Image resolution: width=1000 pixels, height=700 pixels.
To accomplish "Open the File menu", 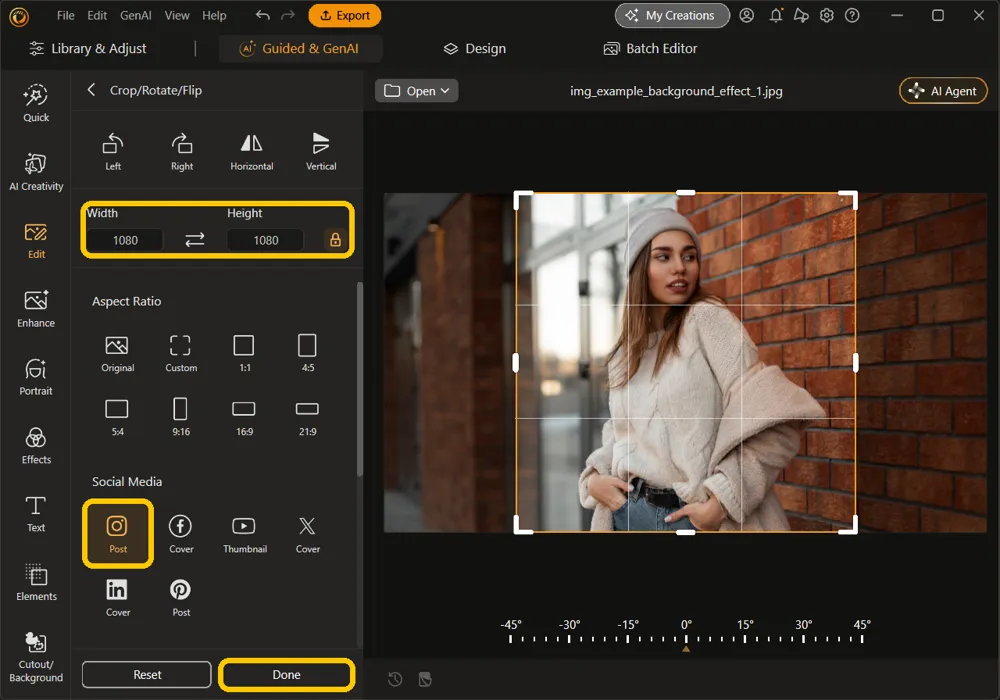I will (66, 15).
